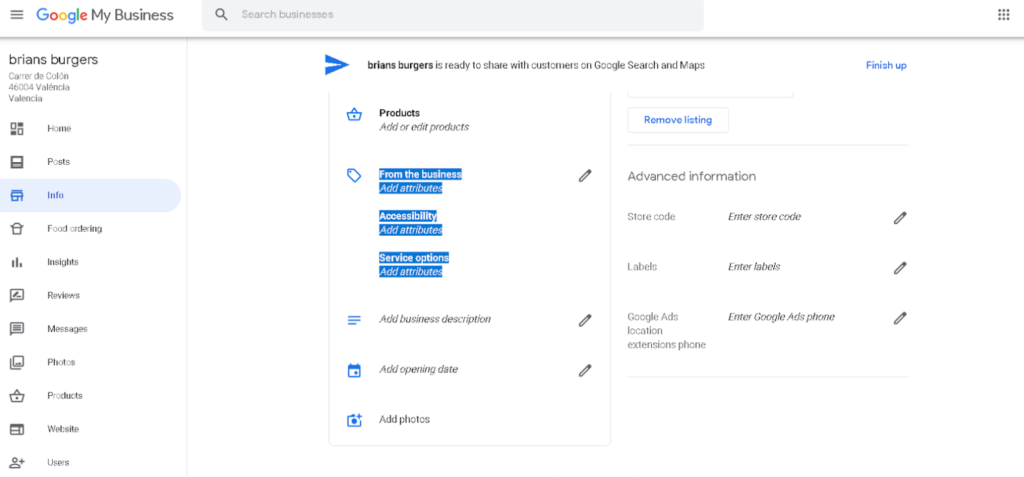Screen dimensions: 1024x477
Task: Click Add attributes under Service options
Action: pos(411,272)
